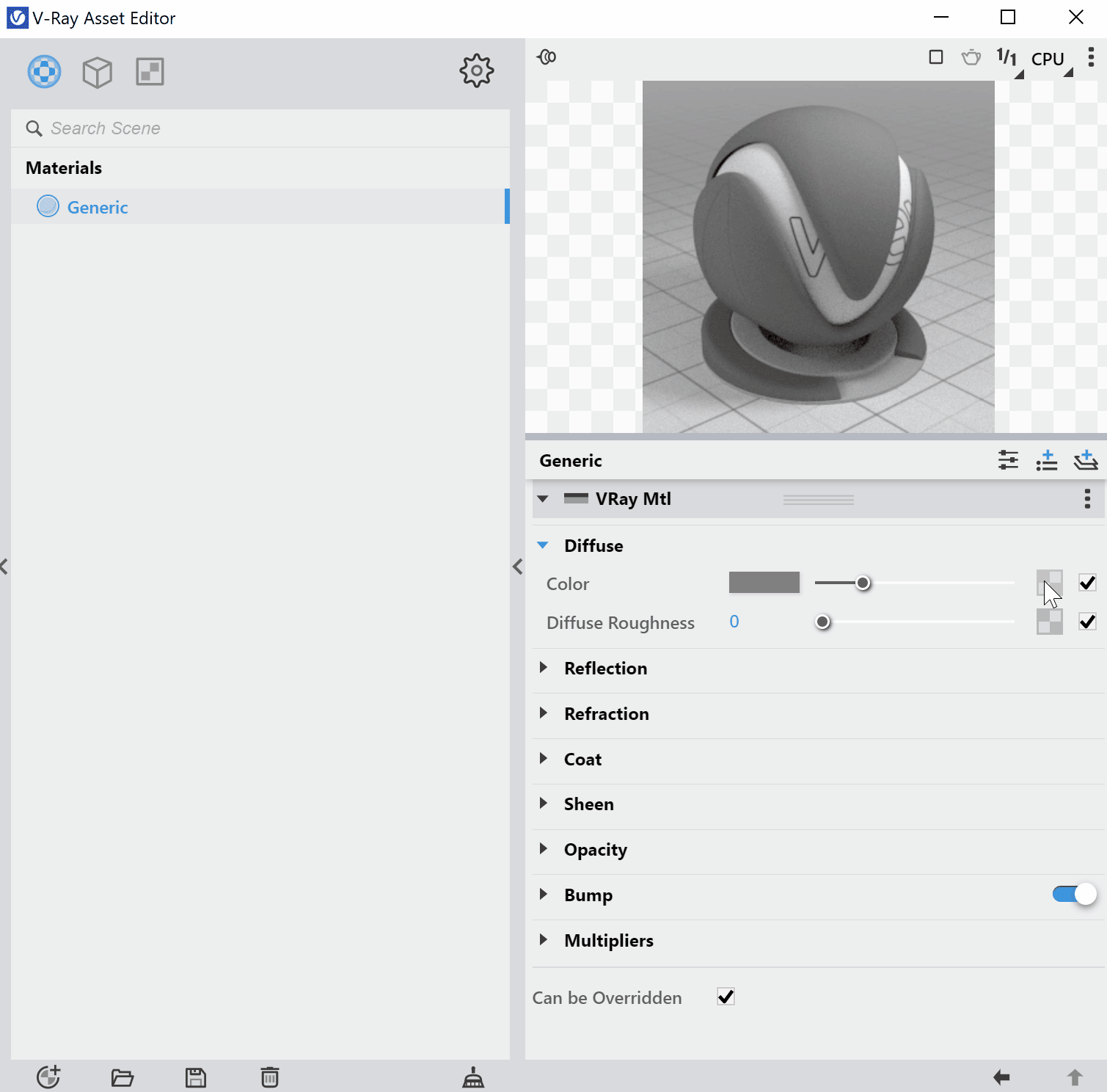The height and width of the screenshot is (1092, 1107).
Task: Expand the Bump section arrow
Action: tap(544, 894)
